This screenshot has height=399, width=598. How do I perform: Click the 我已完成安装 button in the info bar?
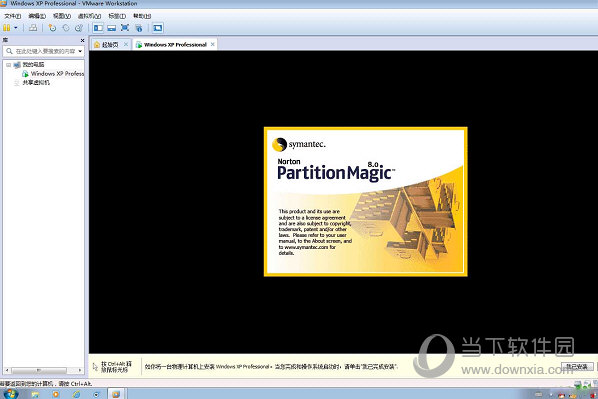pos(577,367)
